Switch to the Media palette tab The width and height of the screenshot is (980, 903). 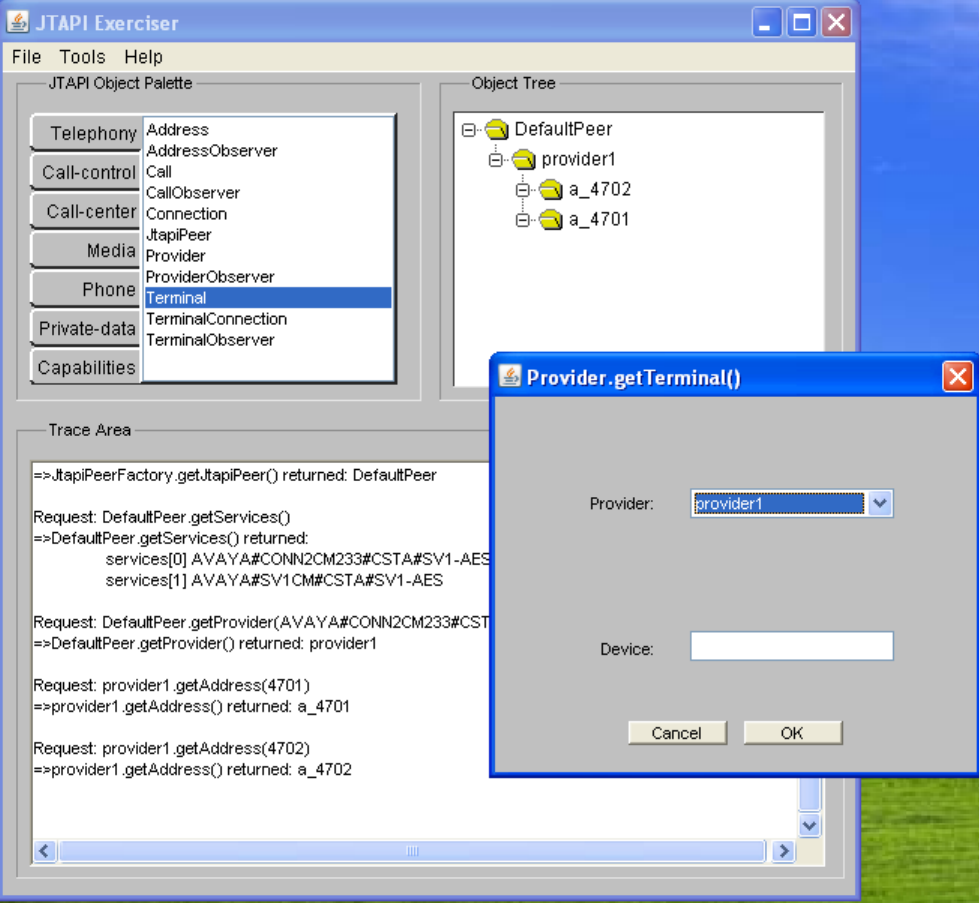point(86,250)
